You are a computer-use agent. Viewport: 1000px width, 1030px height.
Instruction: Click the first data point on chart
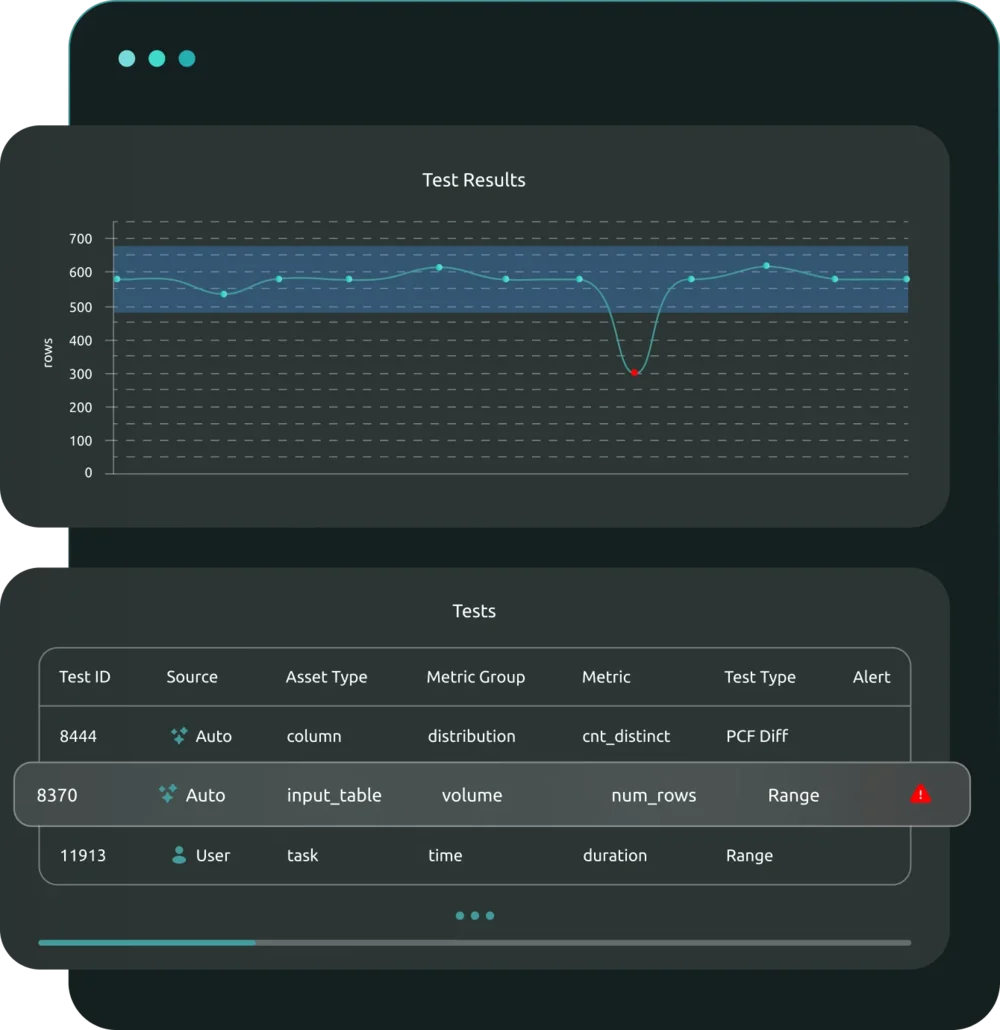pos(117,279)
